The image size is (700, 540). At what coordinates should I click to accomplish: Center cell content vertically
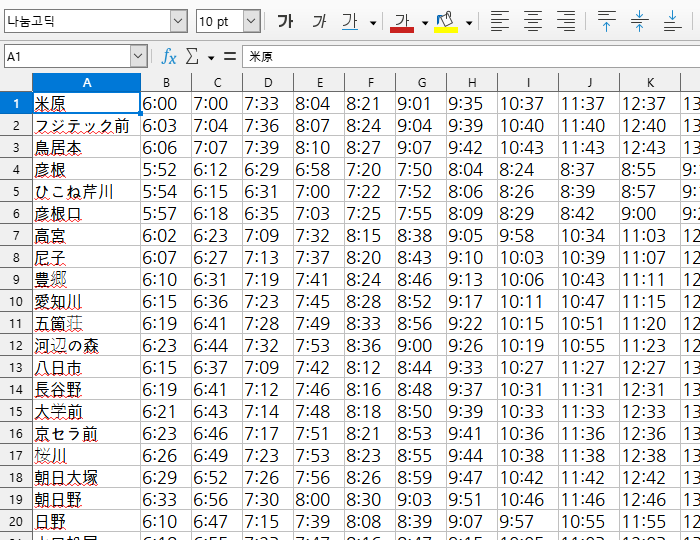[x=639, y=21]
